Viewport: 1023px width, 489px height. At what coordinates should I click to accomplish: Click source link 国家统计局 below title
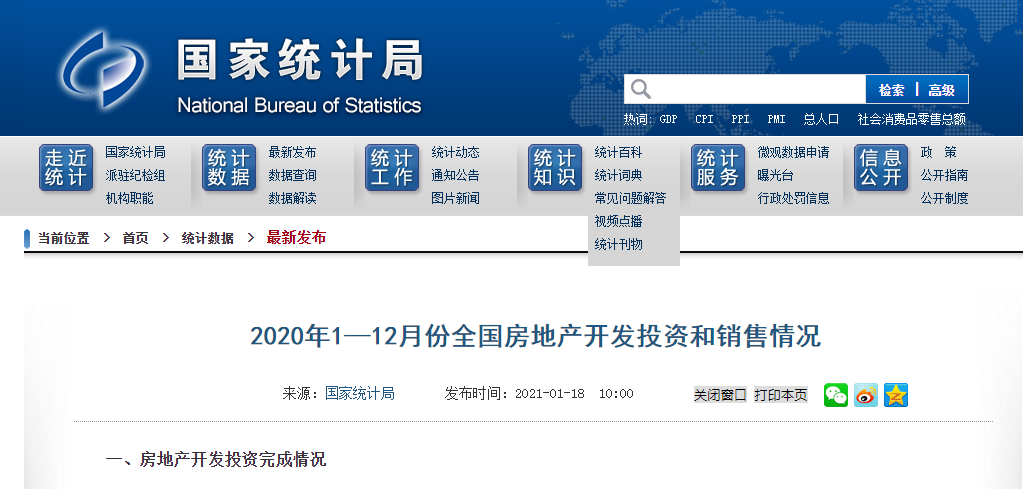click(x=360, y=394)
